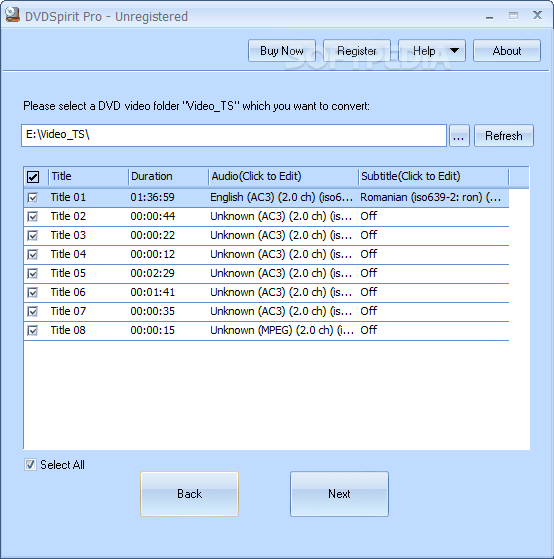
Task: Select the Title 06 row name
Action: tap(68, 292)
